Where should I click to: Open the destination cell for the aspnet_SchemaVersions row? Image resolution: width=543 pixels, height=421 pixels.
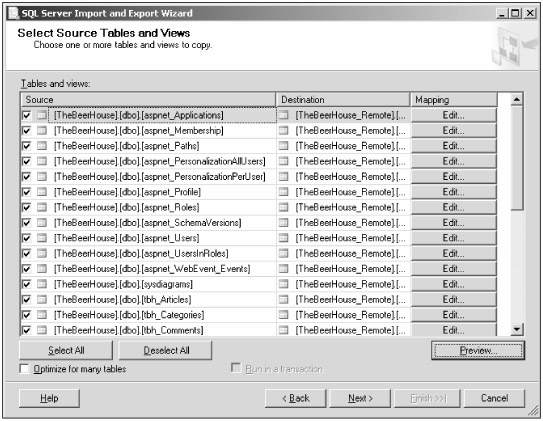pos(344,223)
